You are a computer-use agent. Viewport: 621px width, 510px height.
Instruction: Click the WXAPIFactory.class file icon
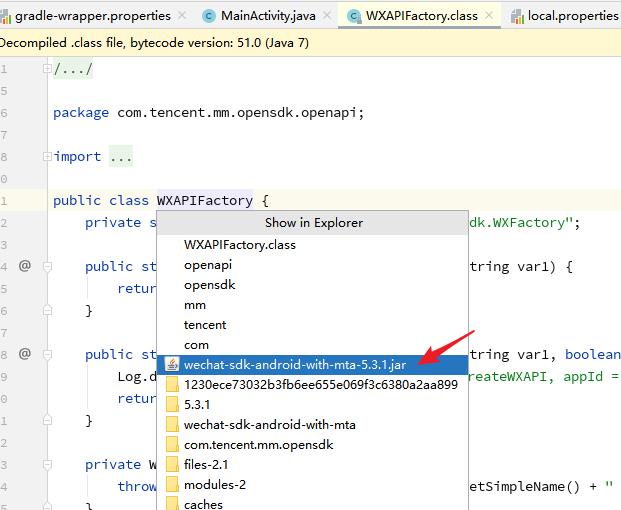pos(354,16)
